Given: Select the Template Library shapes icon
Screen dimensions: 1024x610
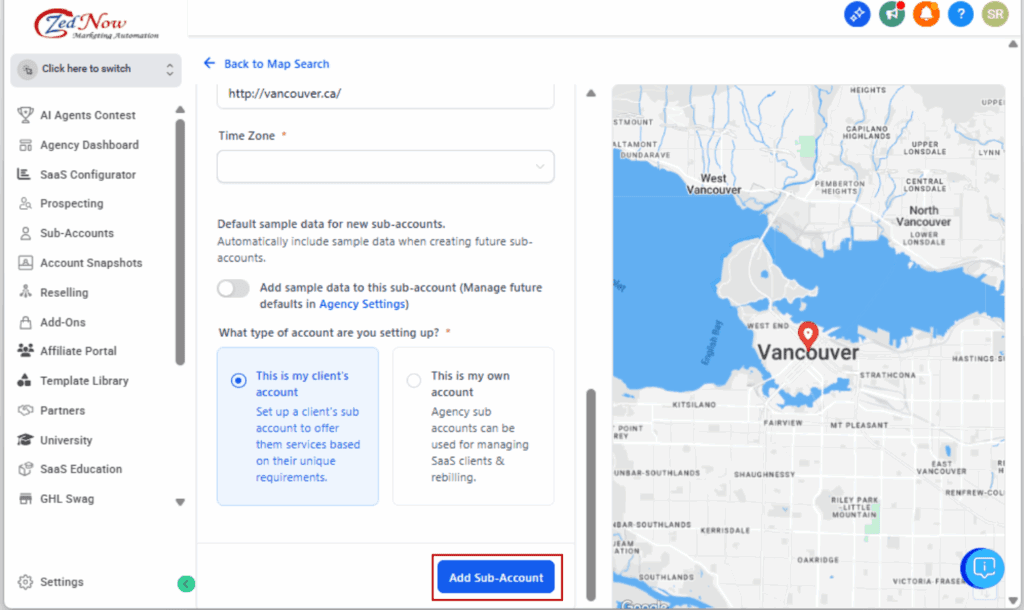Looking at the screenshot, I should pos(25,381).
